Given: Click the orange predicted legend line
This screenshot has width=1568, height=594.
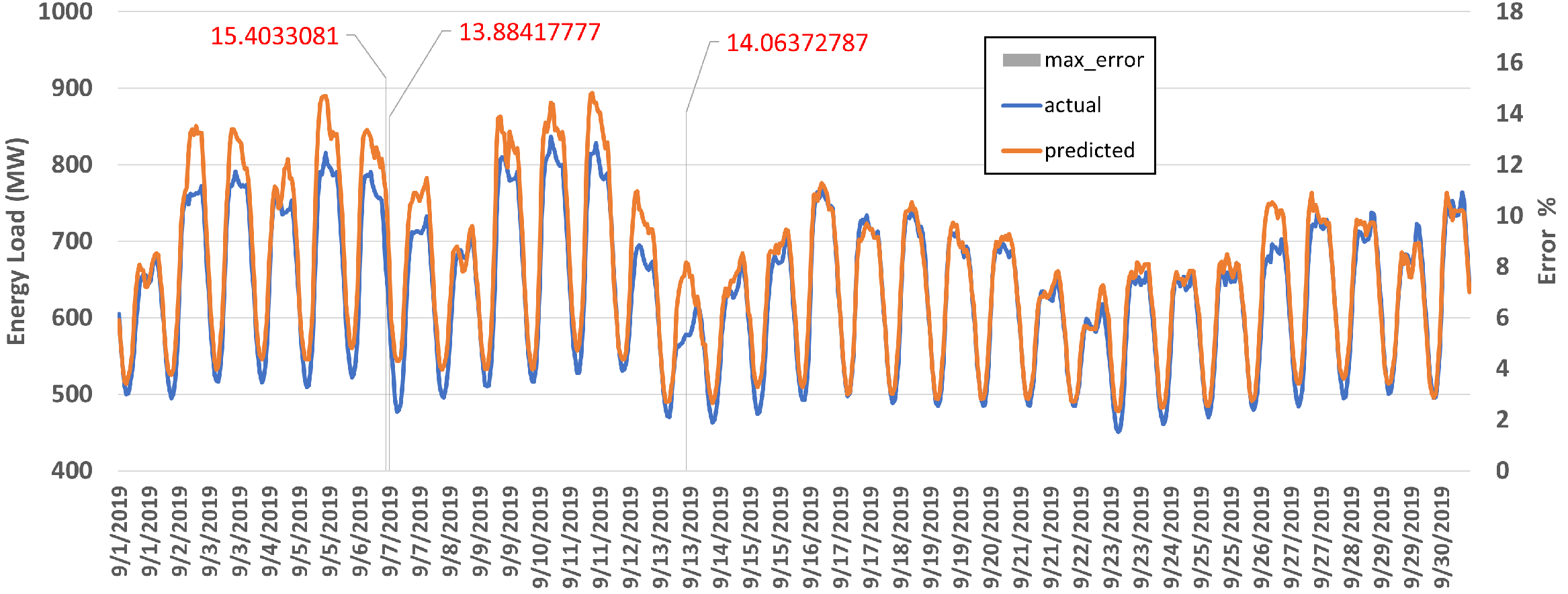Looking at the screenshot, I should pyautogui.click(x=1021, y=151).
